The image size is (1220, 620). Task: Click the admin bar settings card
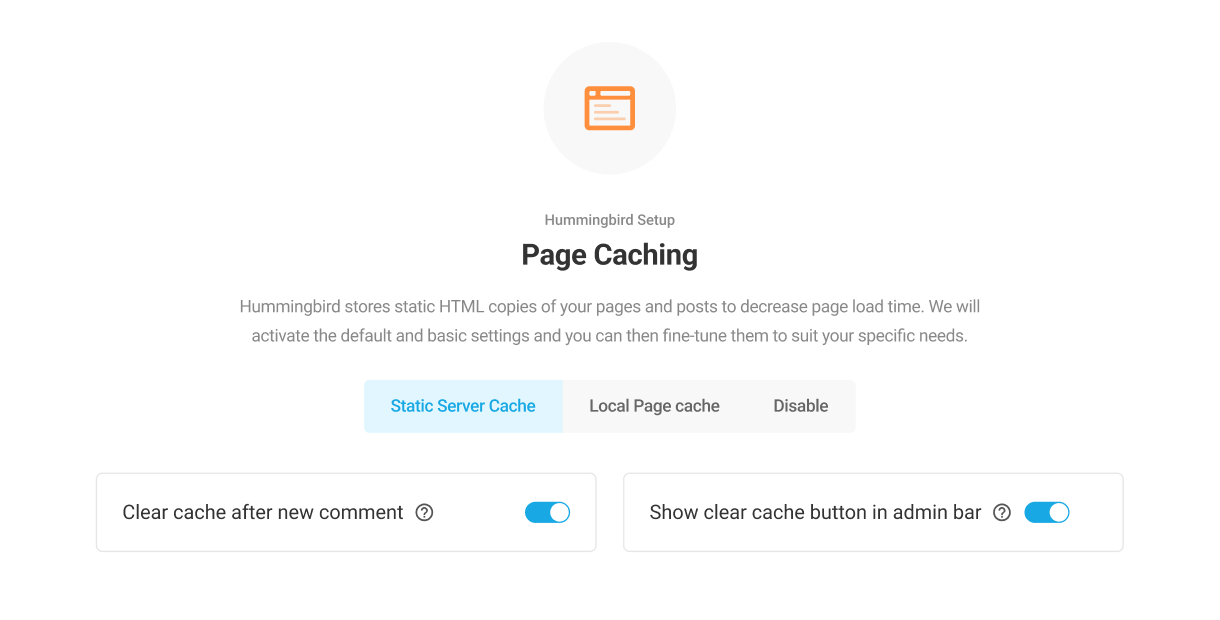[873, 512]
